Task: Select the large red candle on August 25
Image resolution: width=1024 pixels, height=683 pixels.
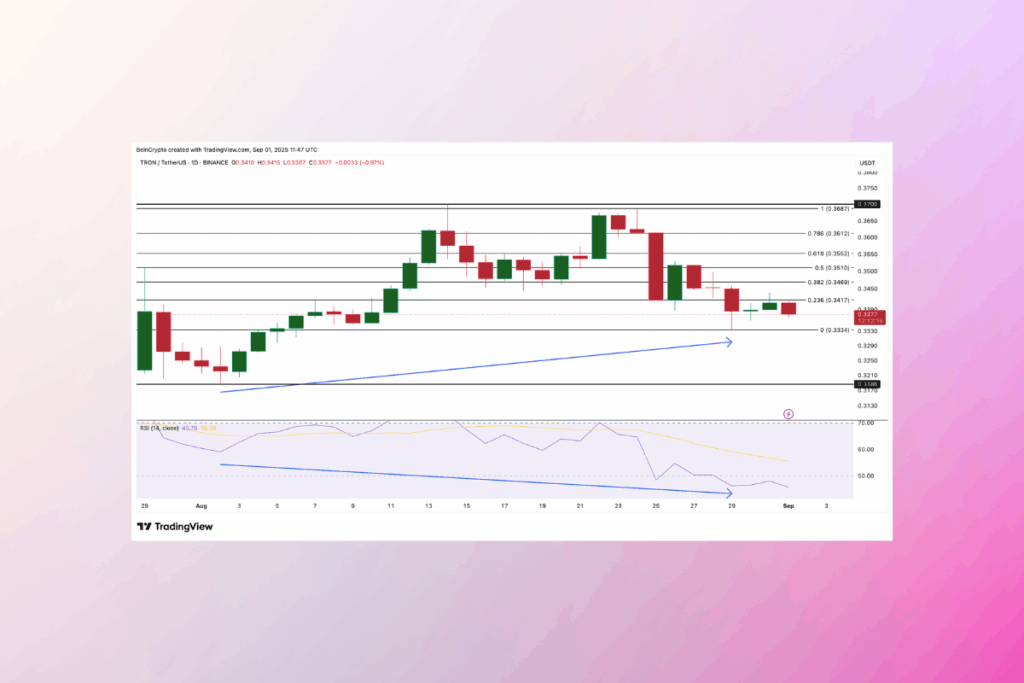Action: pyautogui.click(x=656, y=266)
